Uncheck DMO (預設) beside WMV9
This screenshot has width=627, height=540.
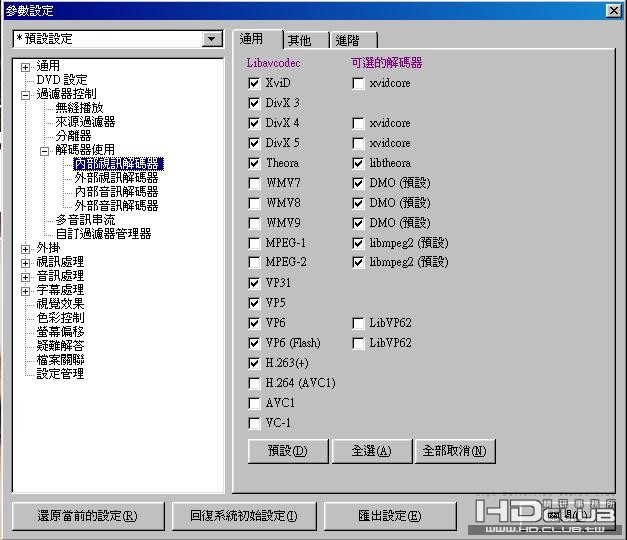click(358, 223)
